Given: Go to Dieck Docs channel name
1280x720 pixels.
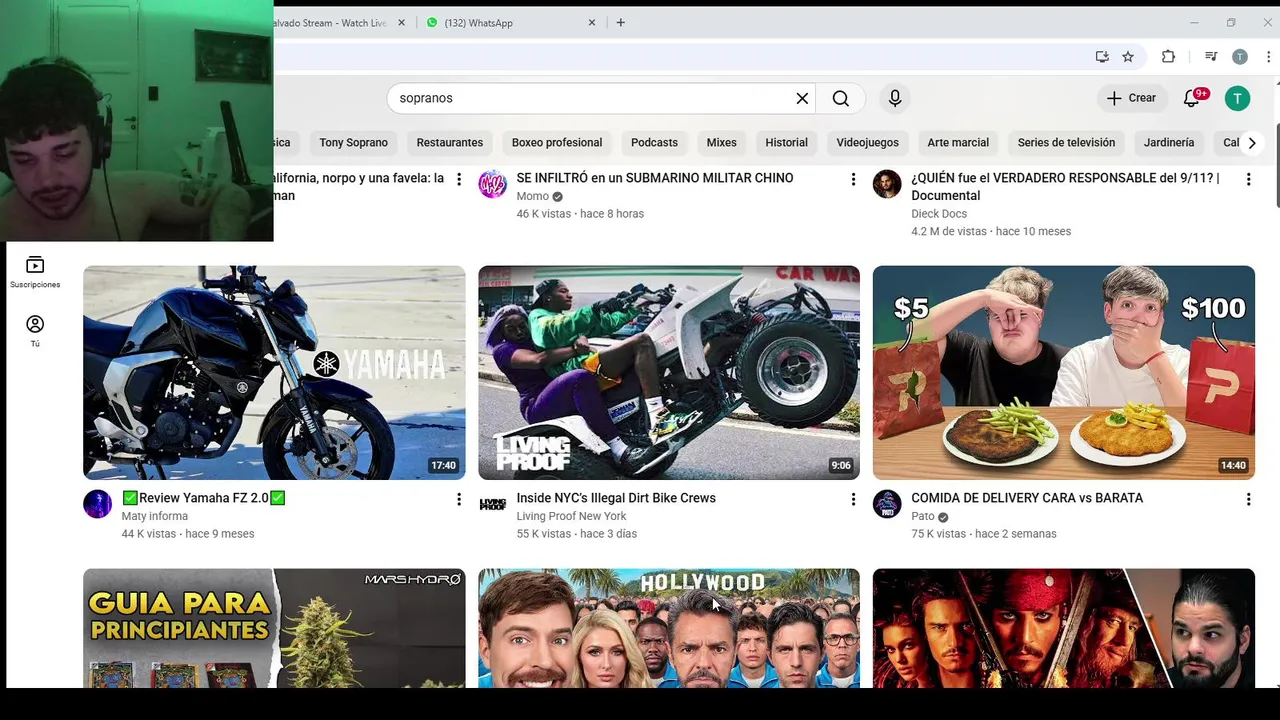Looking at the screenshot, I should pyautogui.click(x=939, y=214).
